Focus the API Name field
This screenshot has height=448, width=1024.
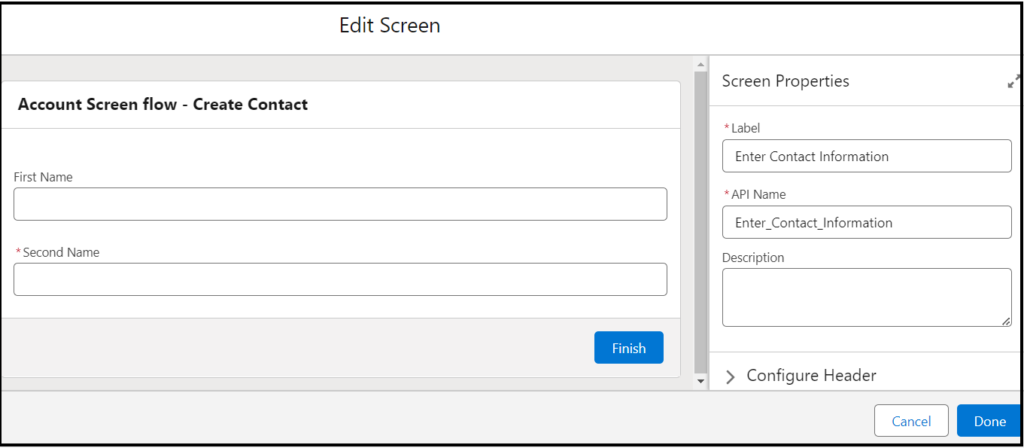(x=867, y=222)
